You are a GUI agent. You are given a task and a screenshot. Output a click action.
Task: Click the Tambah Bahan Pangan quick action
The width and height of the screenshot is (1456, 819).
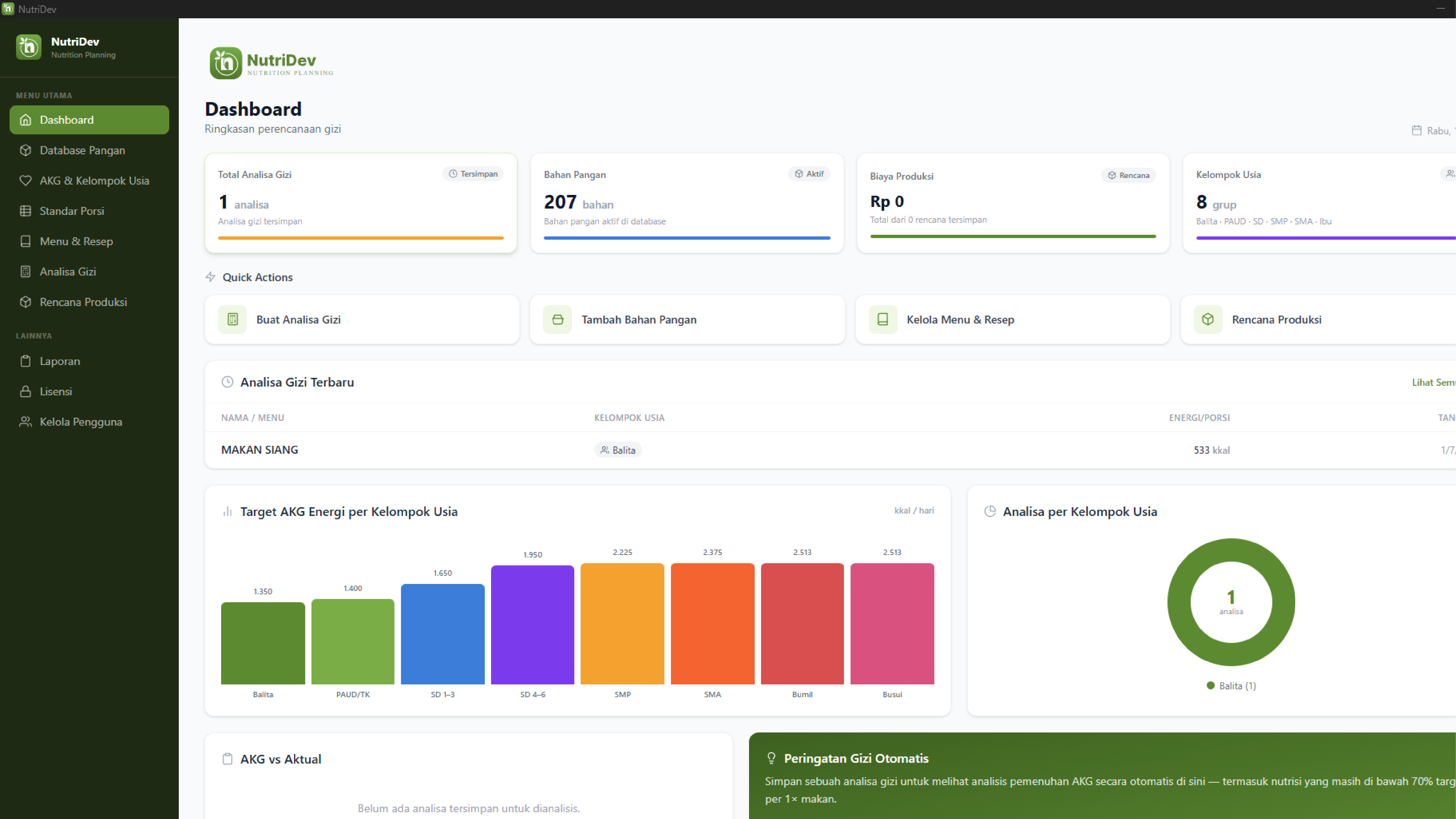point(687,319)
